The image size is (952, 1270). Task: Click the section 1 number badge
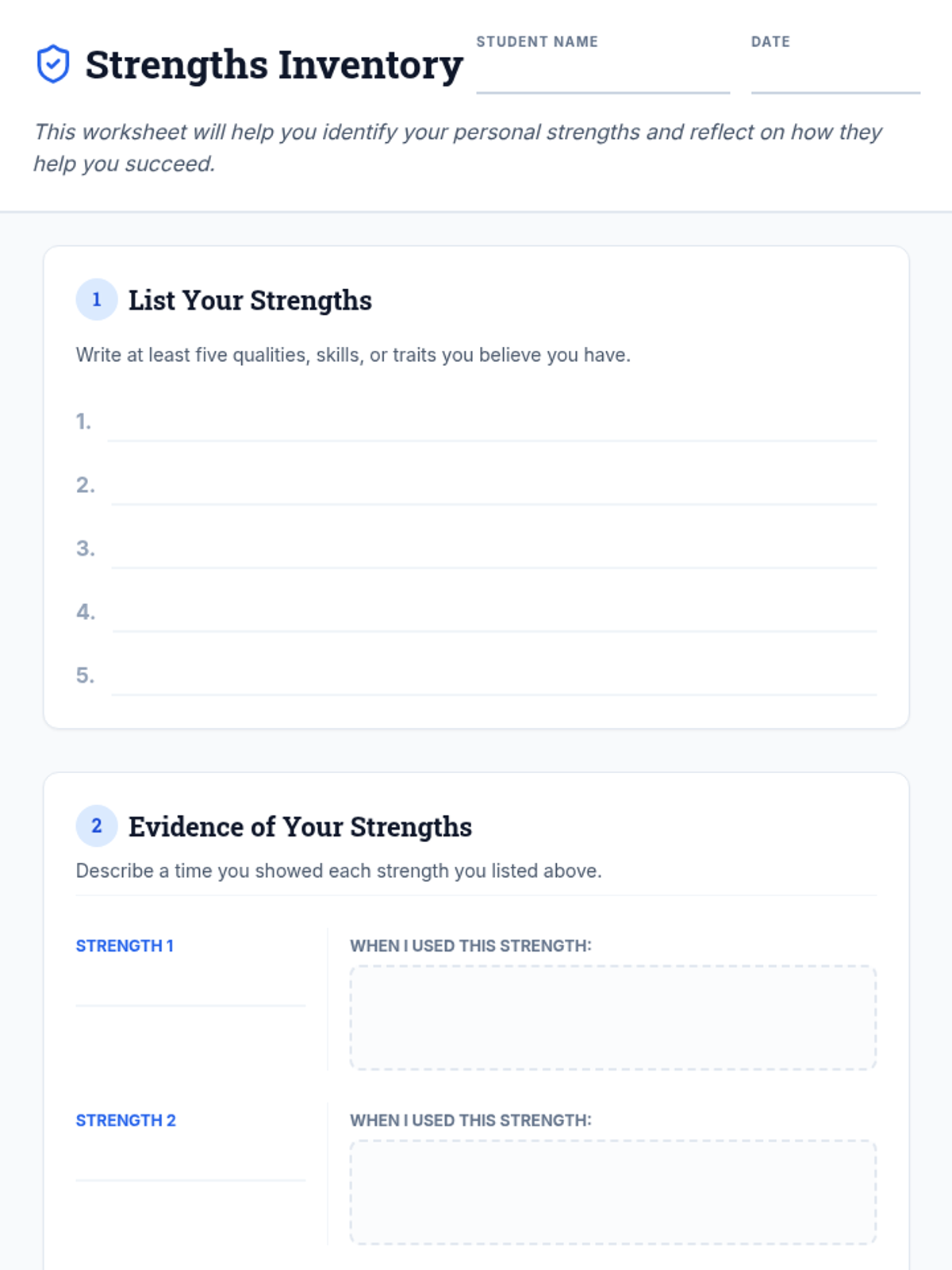pyautogui.click(x=97, y=300)
